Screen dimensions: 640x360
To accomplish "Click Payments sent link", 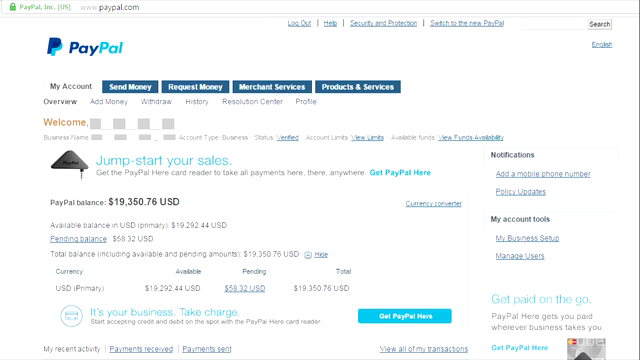I will 207,349.
